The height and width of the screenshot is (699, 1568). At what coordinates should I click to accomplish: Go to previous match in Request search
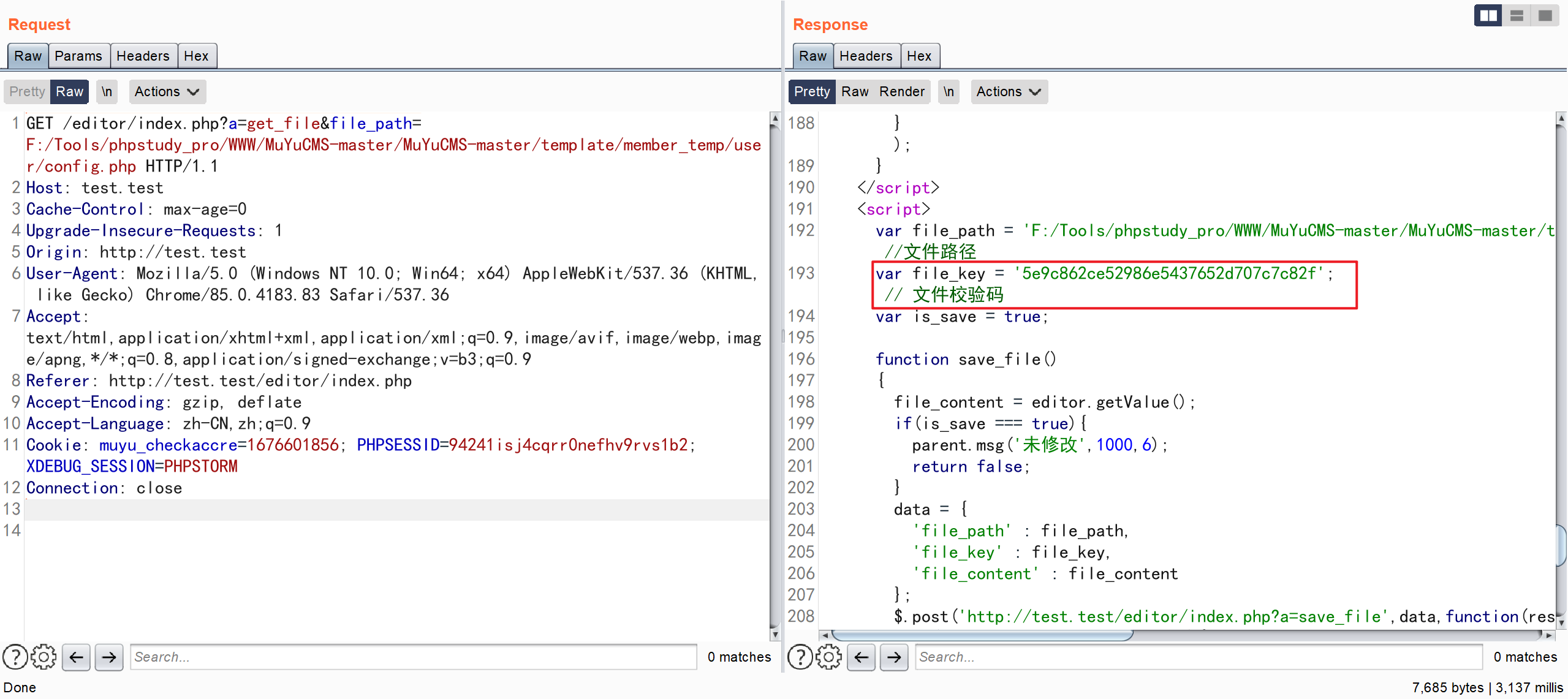click(77, 657)
